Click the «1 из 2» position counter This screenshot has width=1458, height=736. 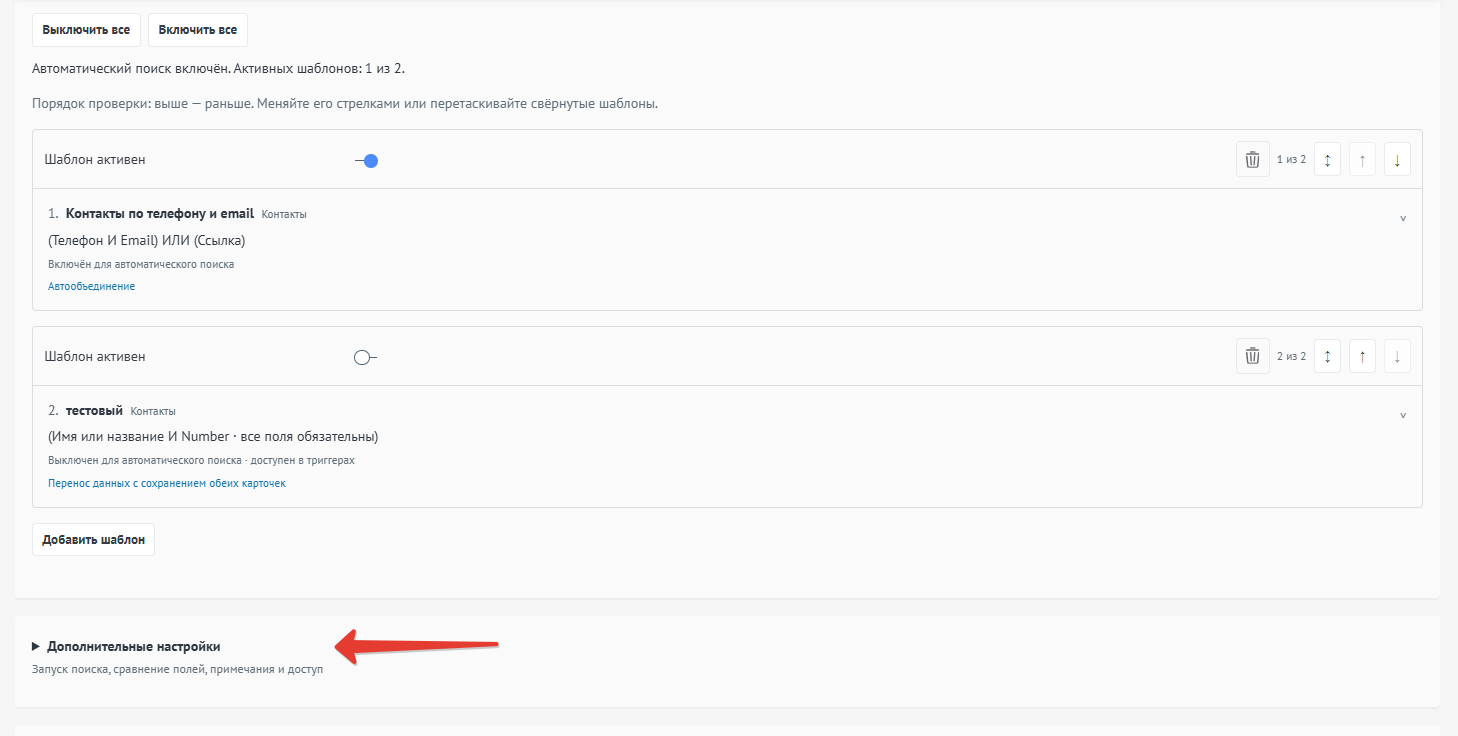point(1291,159)
